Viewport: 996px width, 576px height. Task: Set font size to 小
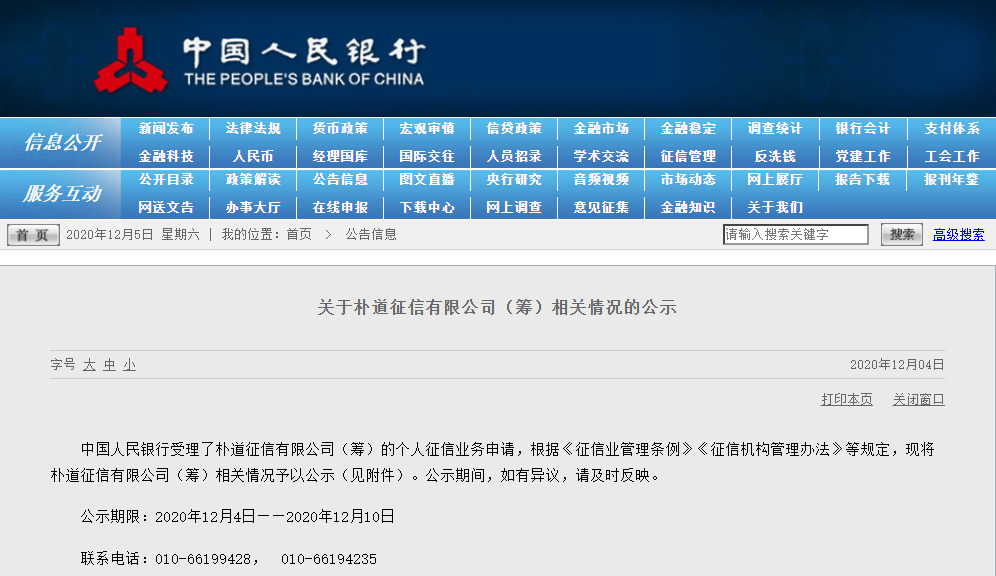(x=130, y=365)
